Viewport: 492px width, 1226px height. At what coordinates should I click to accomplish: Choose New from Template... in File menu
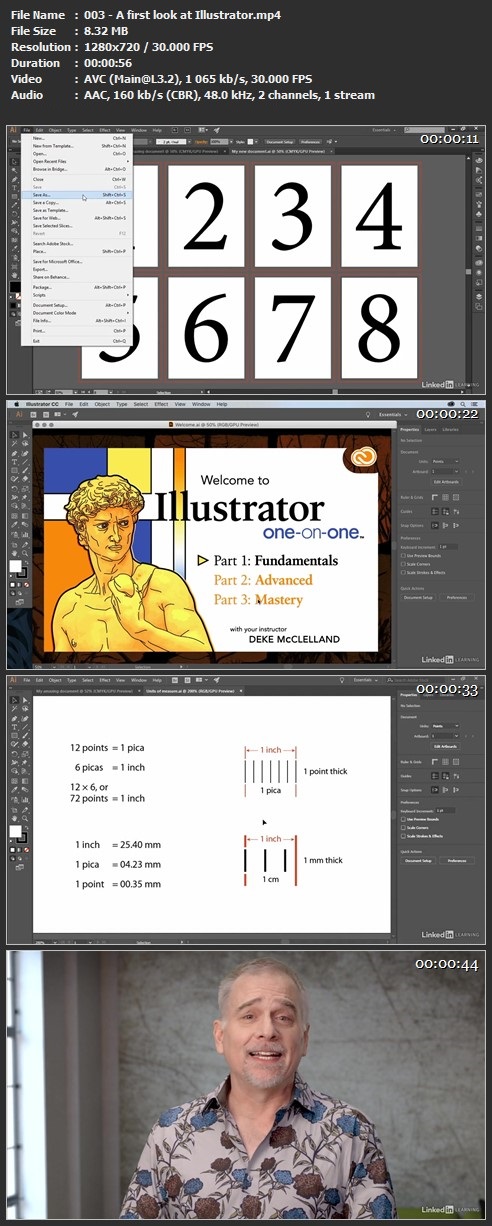77,145
